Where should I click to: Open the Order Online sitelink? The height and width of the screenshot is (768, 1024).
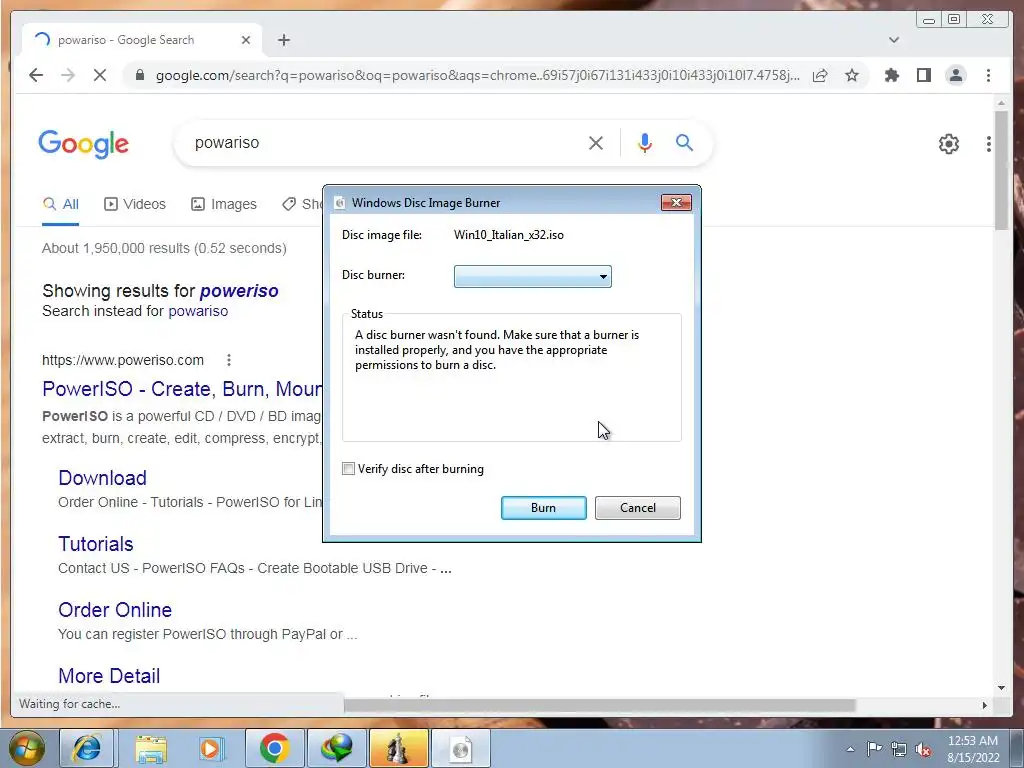[115, 610]
